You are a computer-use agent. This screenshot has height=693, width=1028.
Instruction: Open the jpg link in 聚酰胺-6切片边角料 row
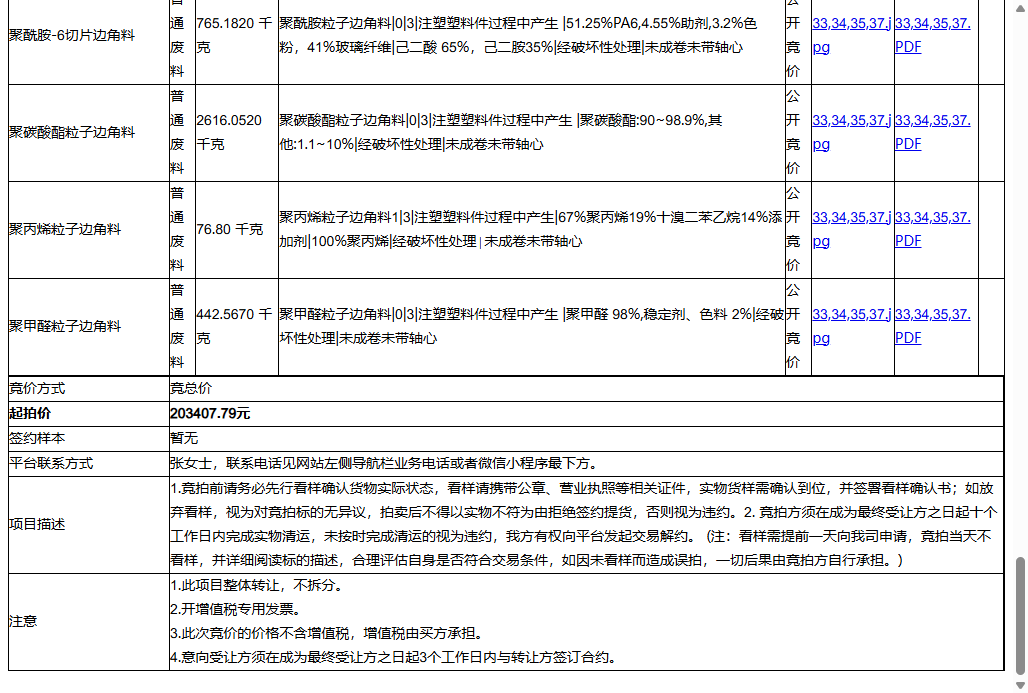coord(852,35)
